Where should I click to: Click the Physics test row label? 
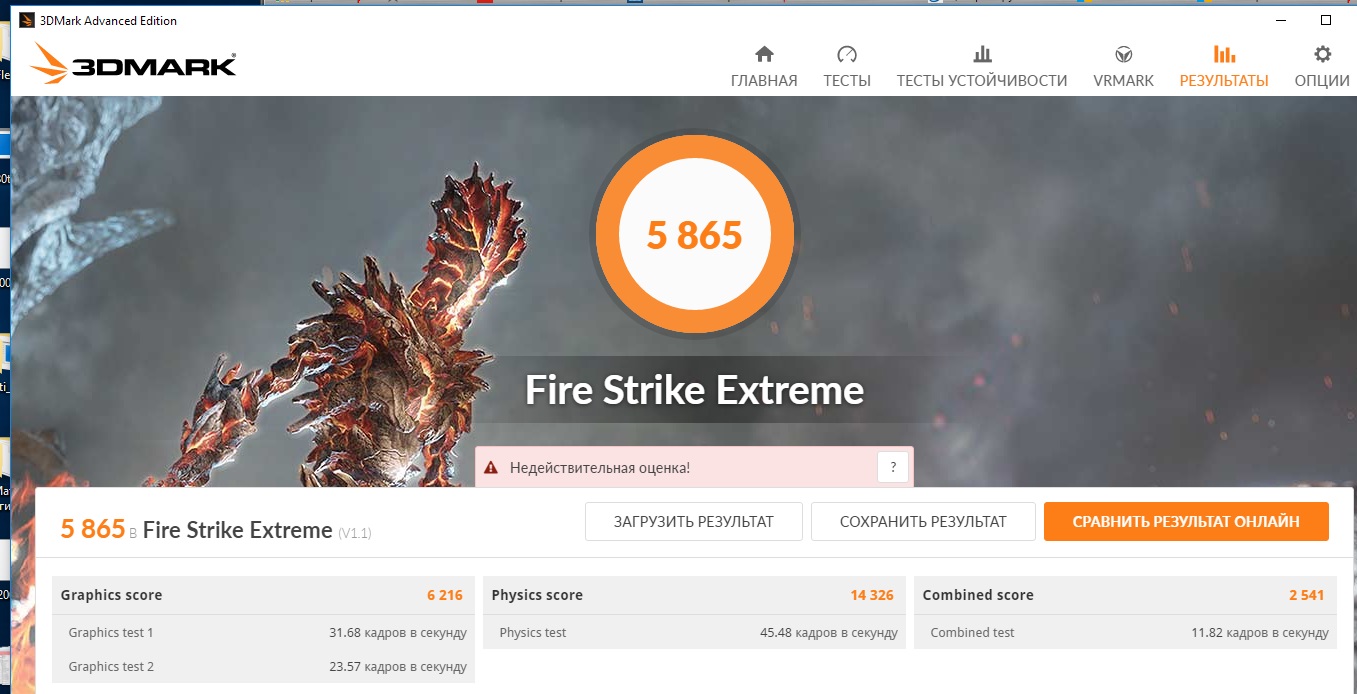point(533,632)
